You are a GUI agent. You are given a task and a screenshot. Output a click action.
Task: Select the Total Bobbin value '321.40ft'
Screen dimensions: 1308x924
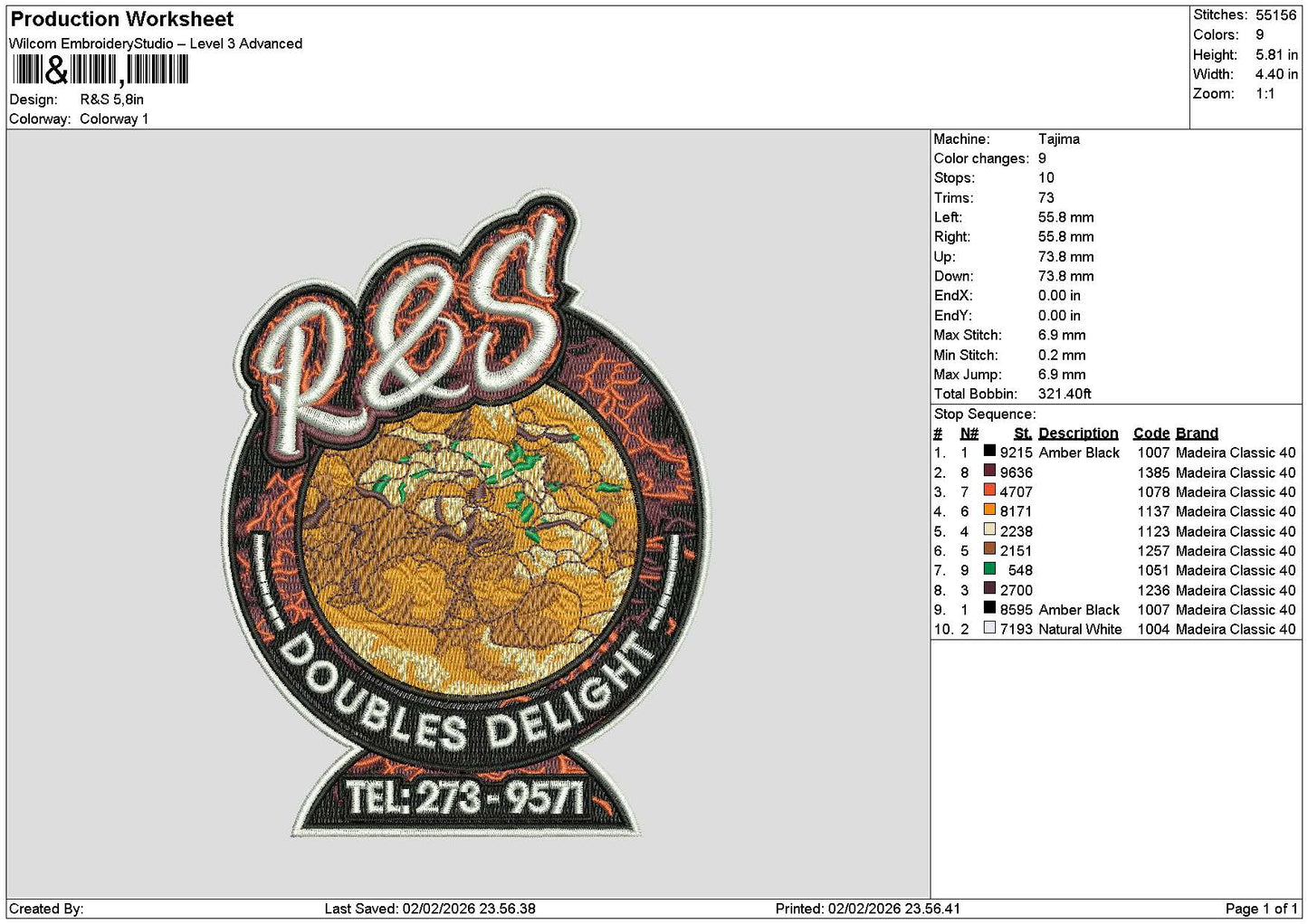click(1065, 394)
